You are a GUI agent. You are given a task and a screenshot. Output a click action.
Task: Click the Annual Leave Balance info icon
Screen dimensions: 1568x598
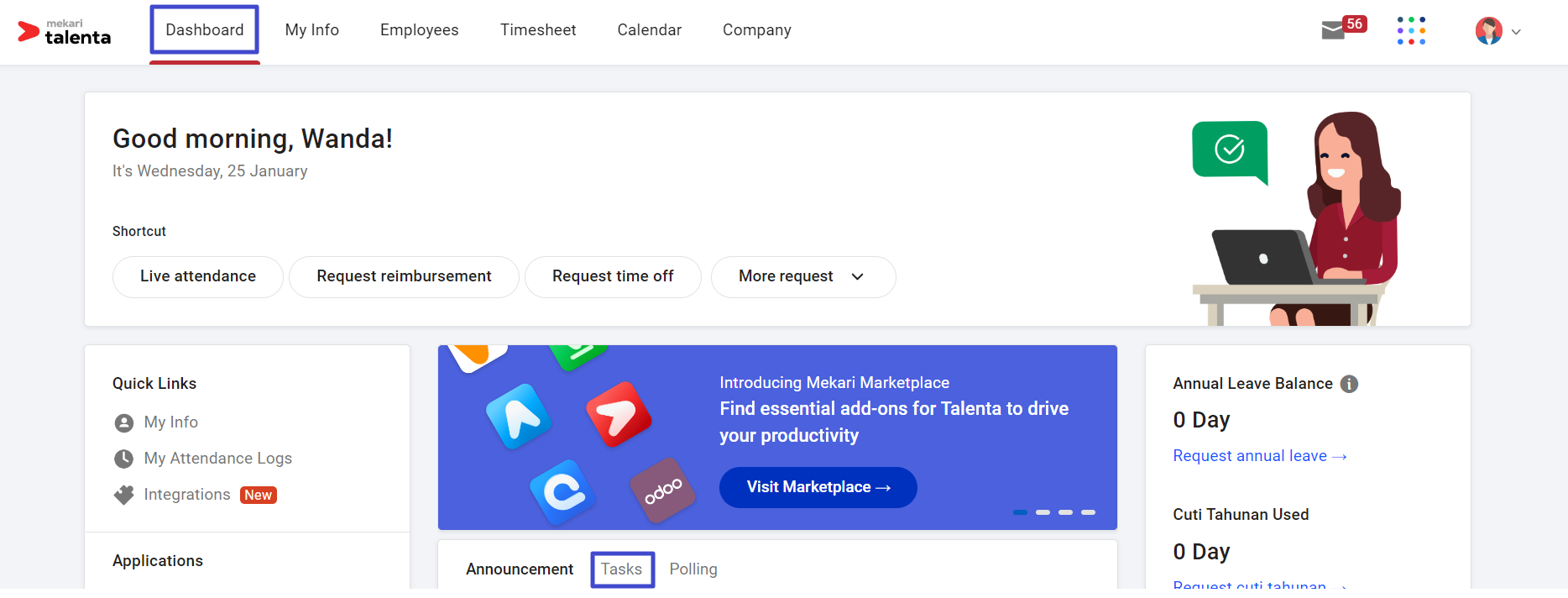click(x=1349, y=384)
